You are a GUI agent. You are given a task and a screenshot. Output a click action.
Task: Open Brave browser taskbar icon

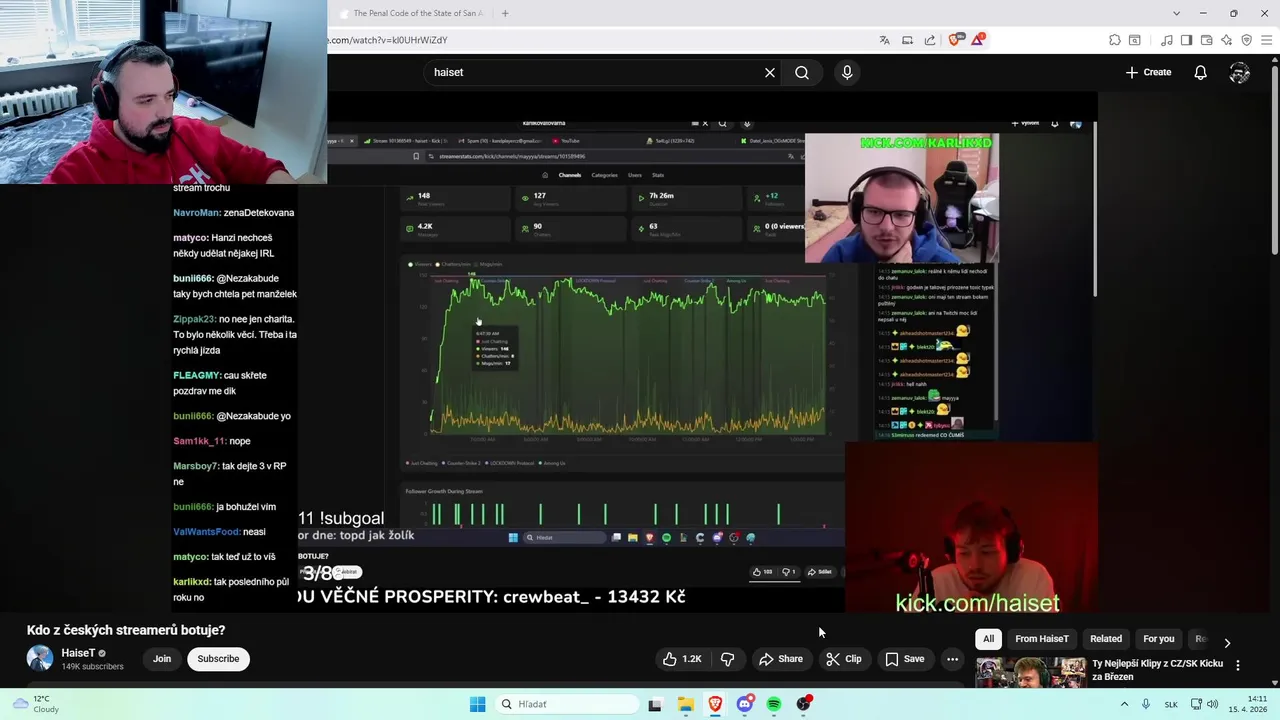(715, 704)
